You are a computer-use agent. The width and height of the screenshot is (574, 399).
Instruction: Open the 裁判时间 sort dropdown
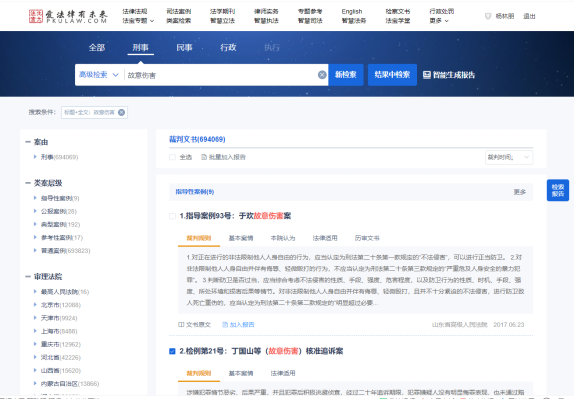click(x=509, y=157)
